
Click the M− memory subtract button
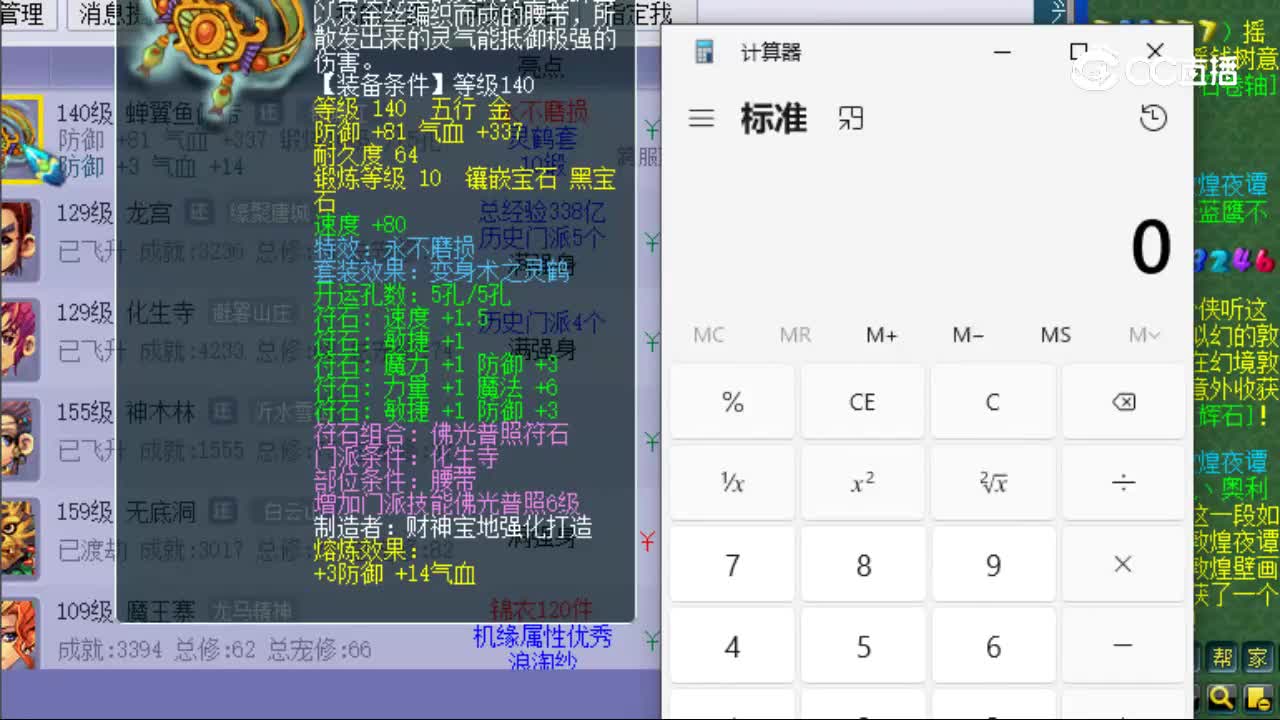tap(968, 335)
